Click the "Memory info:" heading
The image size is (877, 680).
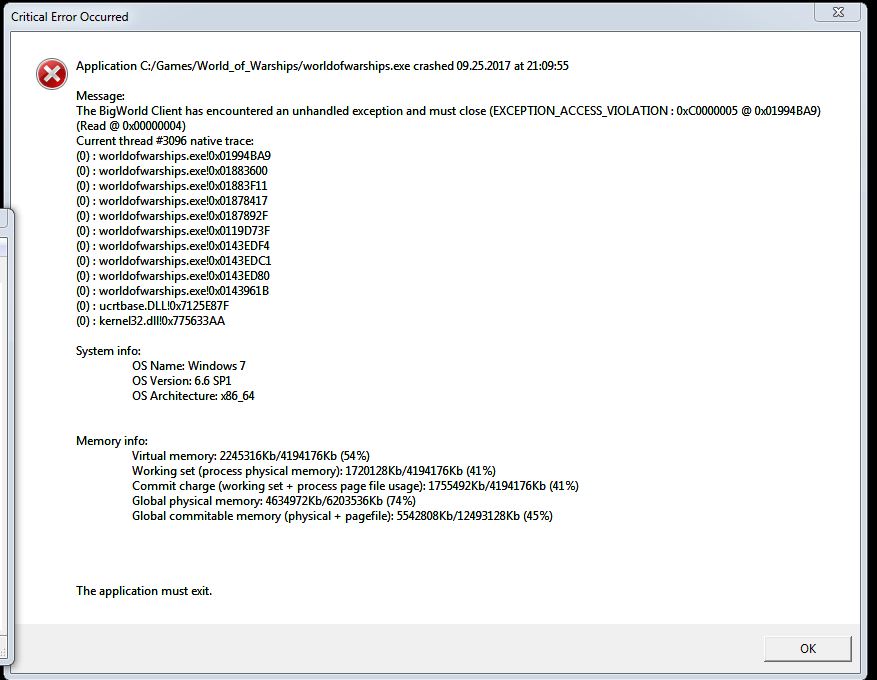[112, 441]
